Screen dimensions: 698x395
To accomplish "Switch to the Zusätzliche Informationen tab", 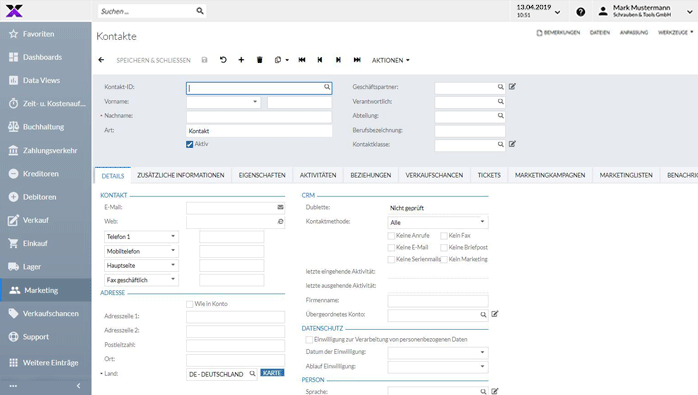I will tap(181, 175).
